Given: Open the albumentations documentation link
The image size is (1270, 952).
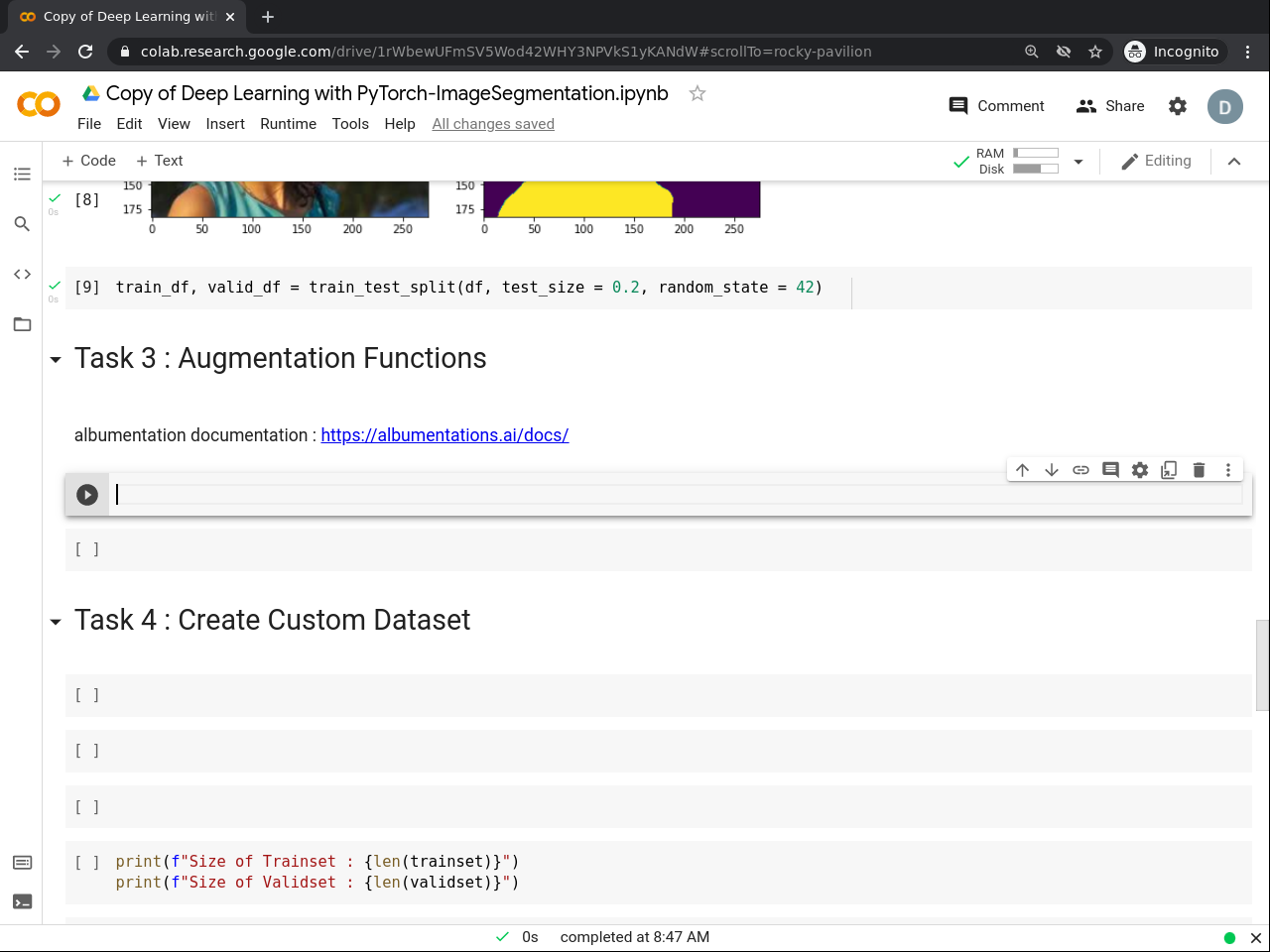Looking at the screenshot, I should (444, 434).
